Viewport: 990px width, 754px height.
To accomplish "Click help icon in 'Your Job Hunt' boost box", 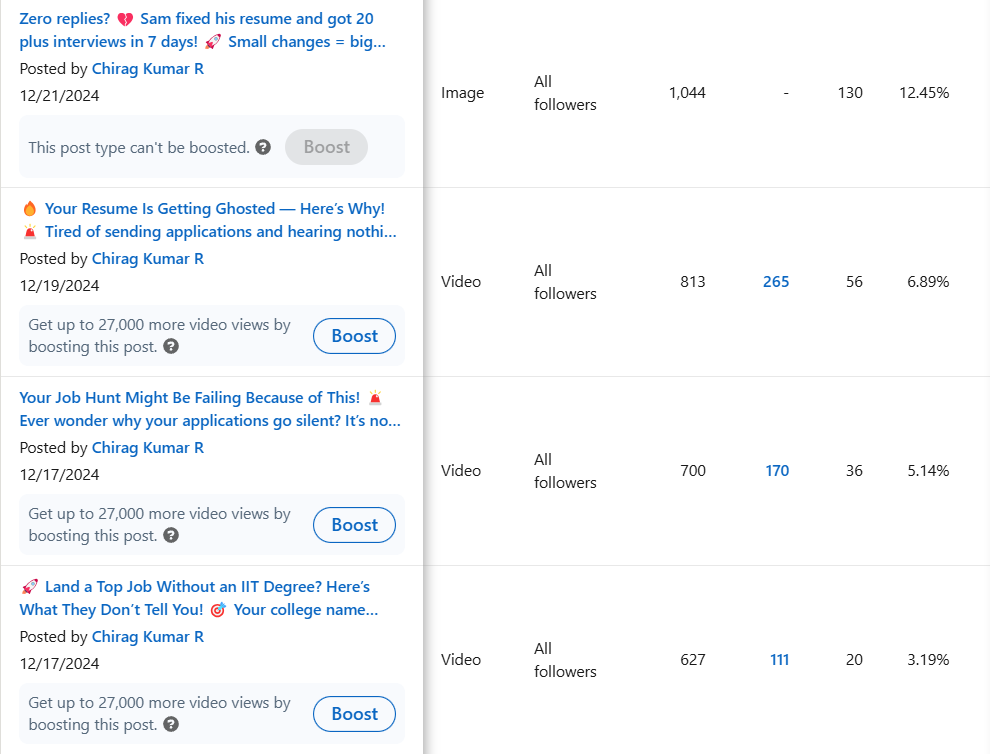I will 171,535.
